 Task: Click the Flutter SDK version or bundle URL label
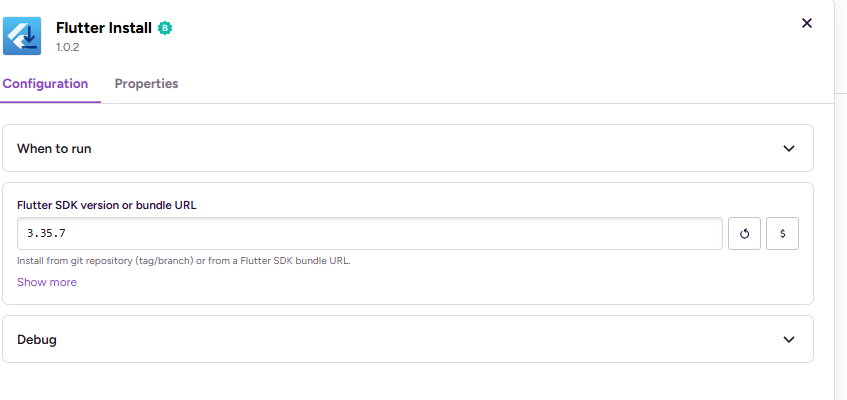(x=107, y=205)
